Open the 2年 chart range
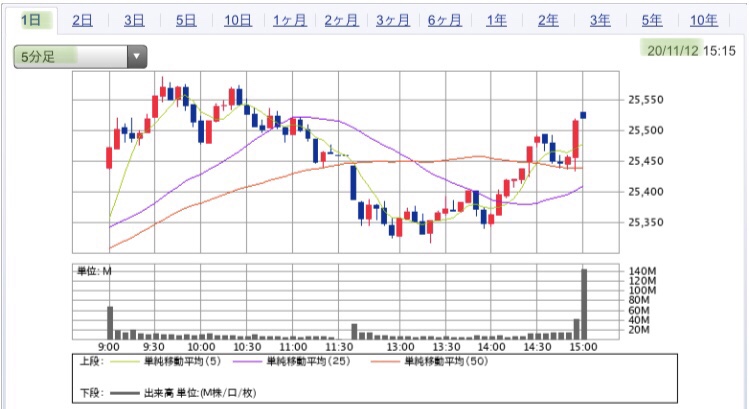749x409 pixels. click(x=548, y=20)
